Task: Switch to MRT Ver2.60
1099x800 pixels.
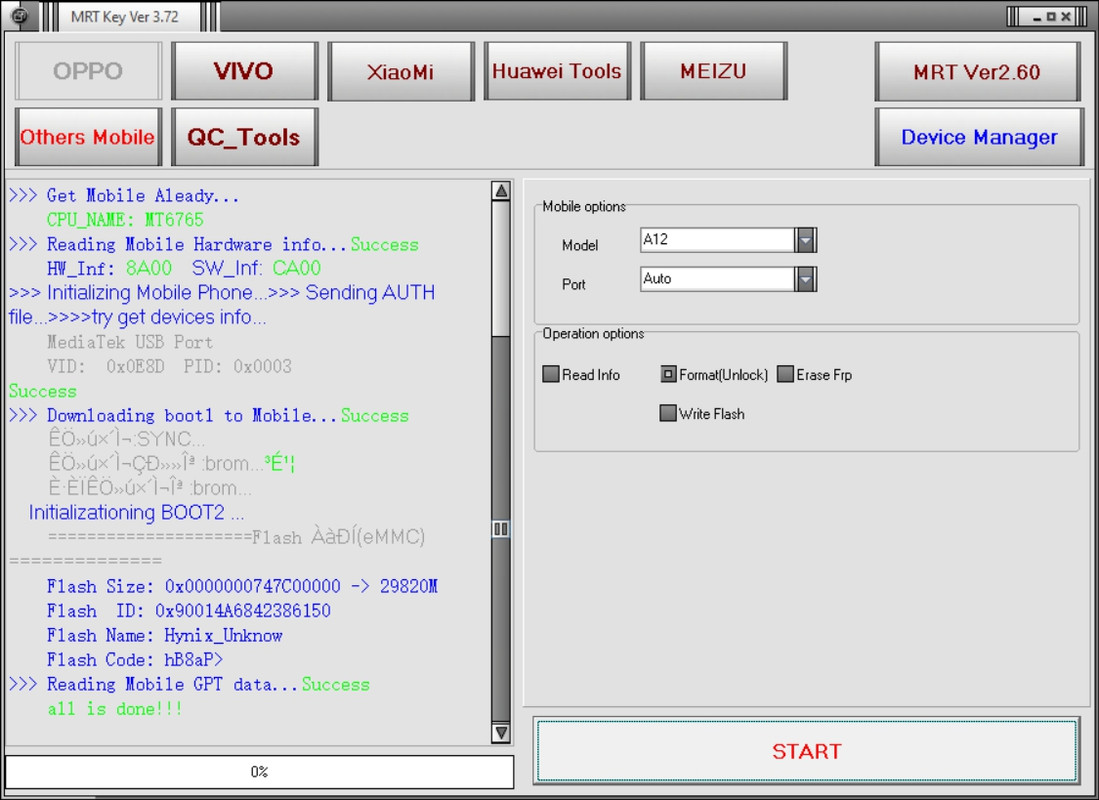Action: click(977, 72)
